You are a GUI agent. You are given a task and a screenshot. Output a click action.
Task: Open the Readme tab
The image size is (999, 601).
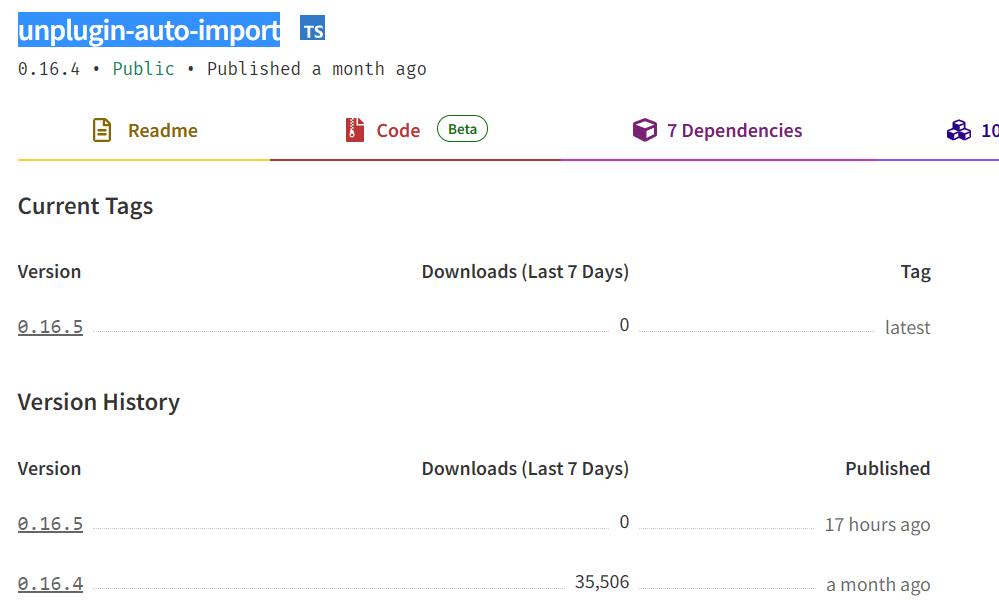[x=144, y=131]
